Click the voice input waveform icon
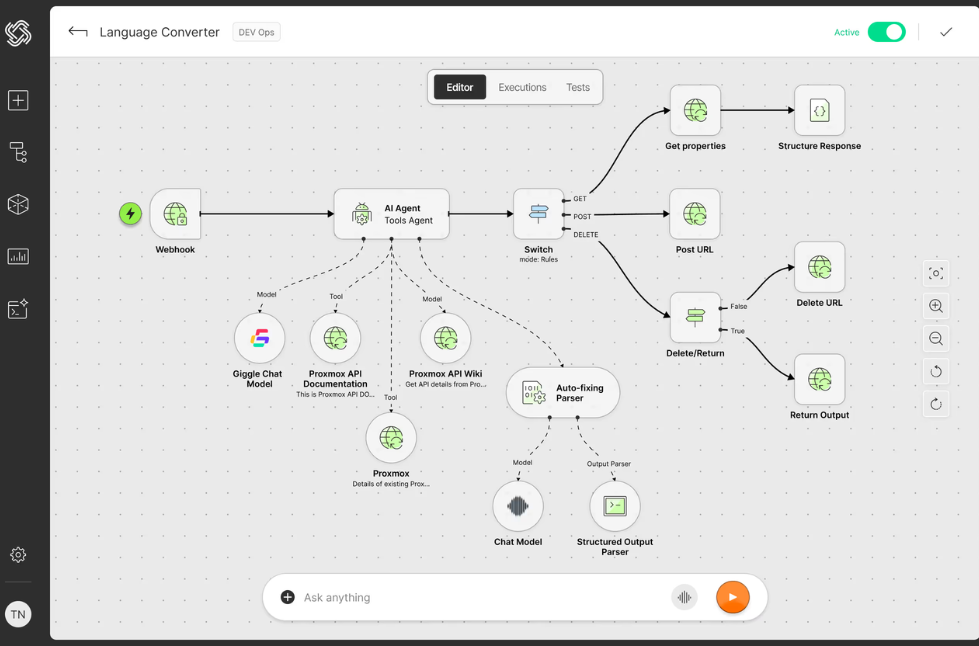979x646 pixels. tap(684, 597)
